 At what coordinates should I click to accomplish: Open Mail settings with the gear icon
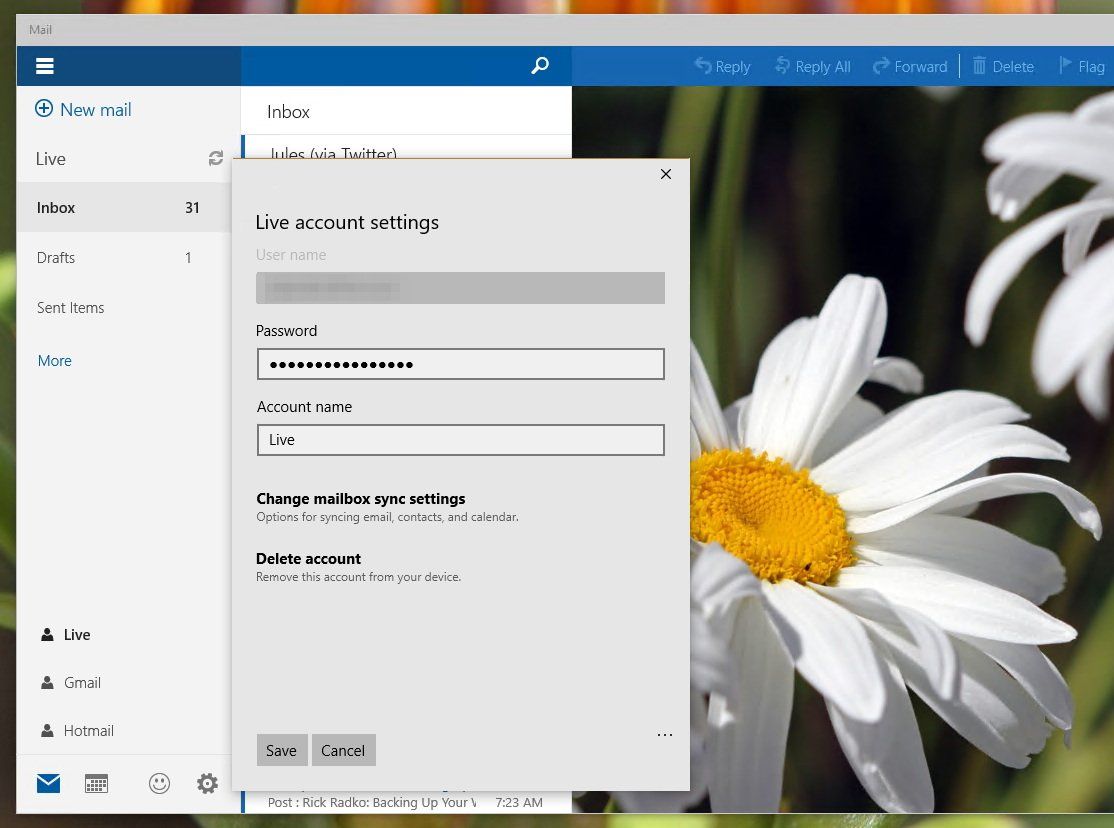(x=207, y=783)
